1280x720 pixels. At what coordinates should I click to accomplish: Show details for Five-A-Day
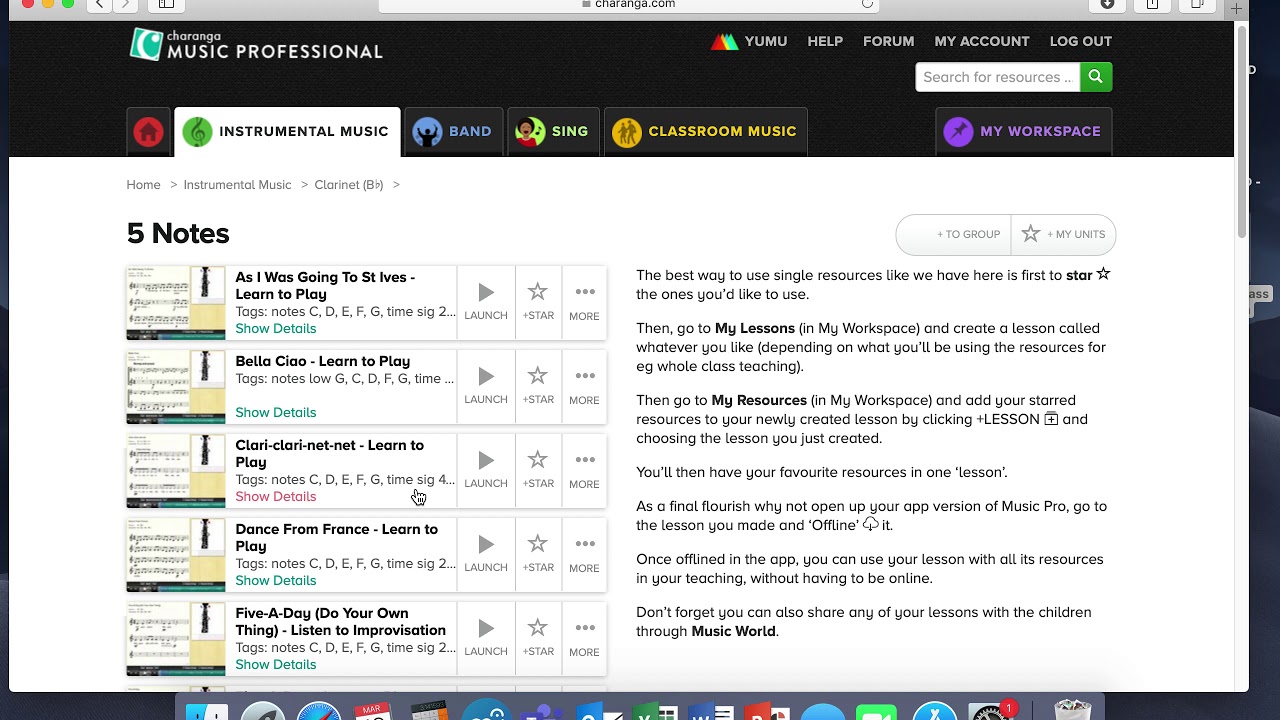(x=275, y=665)
